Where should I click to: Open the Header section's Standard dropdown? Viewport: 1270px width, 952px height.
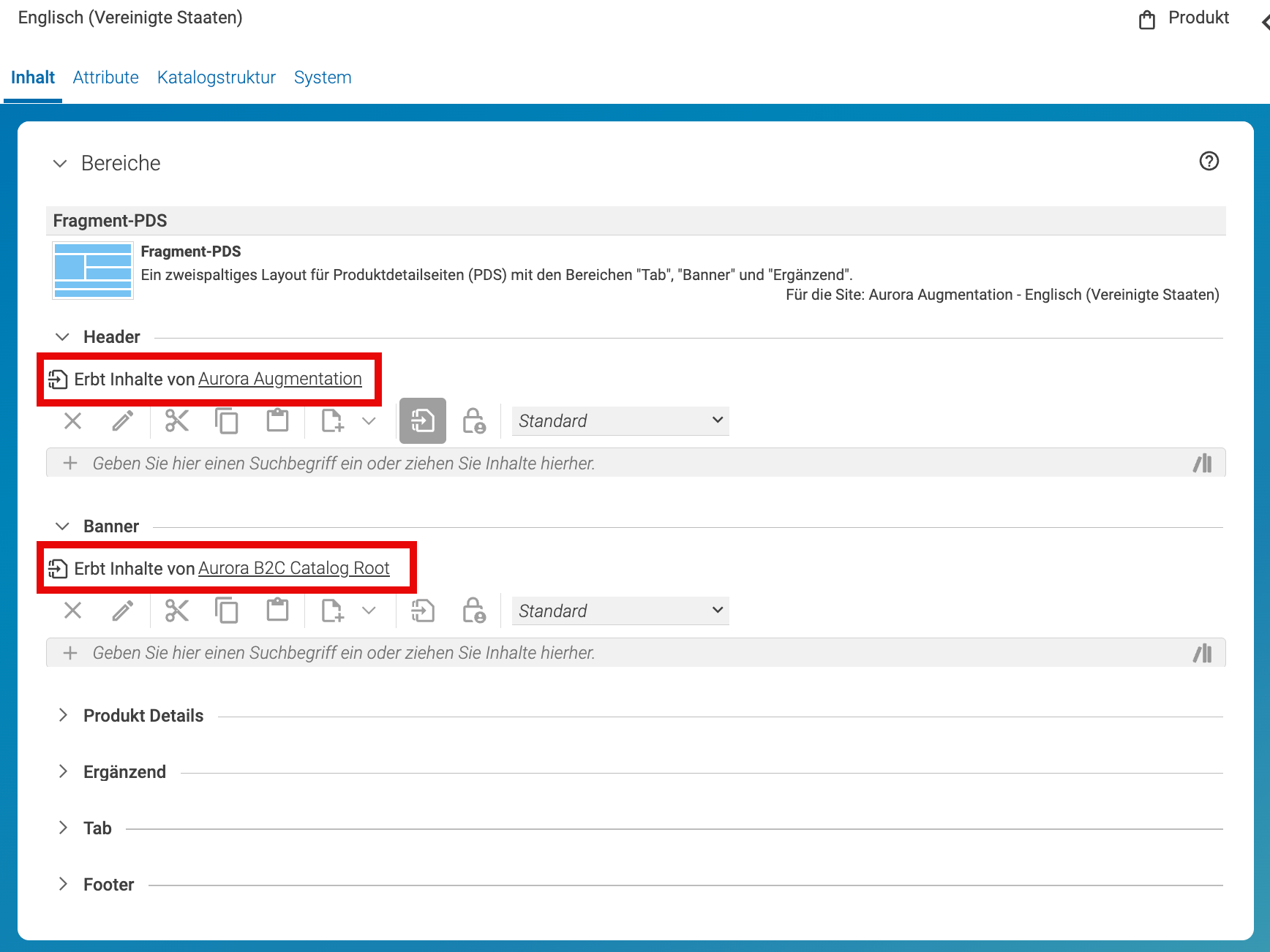pyautogui.click(x=620, y=421)
